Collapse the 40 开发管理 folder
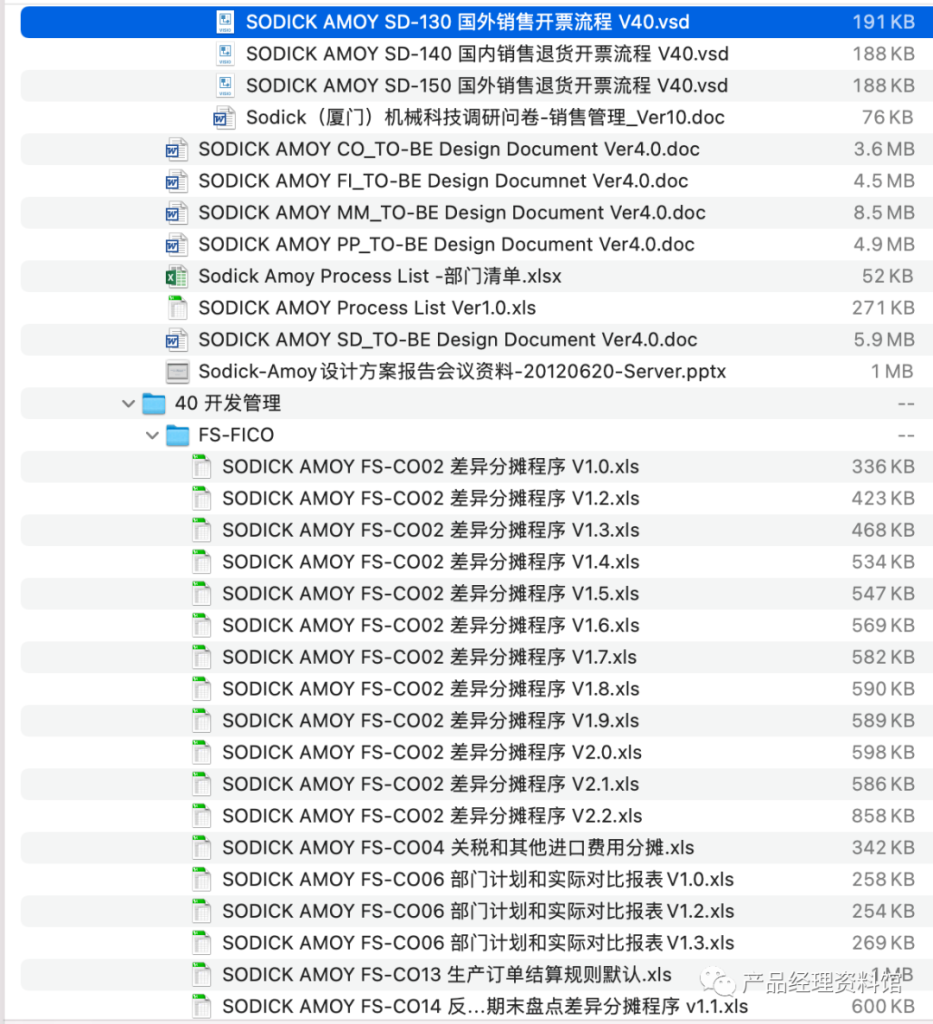 point(128,403)
